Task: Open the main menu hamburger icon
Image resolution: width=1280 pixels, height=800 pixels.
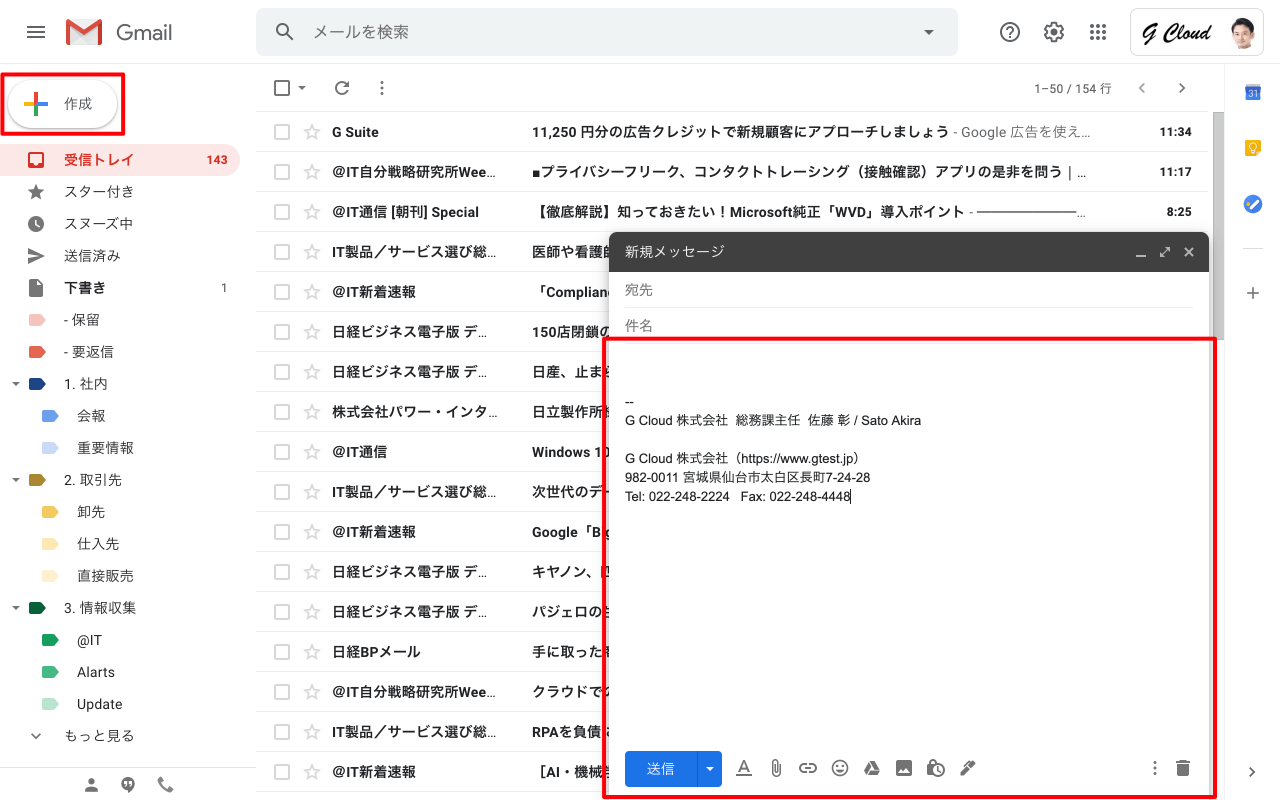Action: (36, 32)
